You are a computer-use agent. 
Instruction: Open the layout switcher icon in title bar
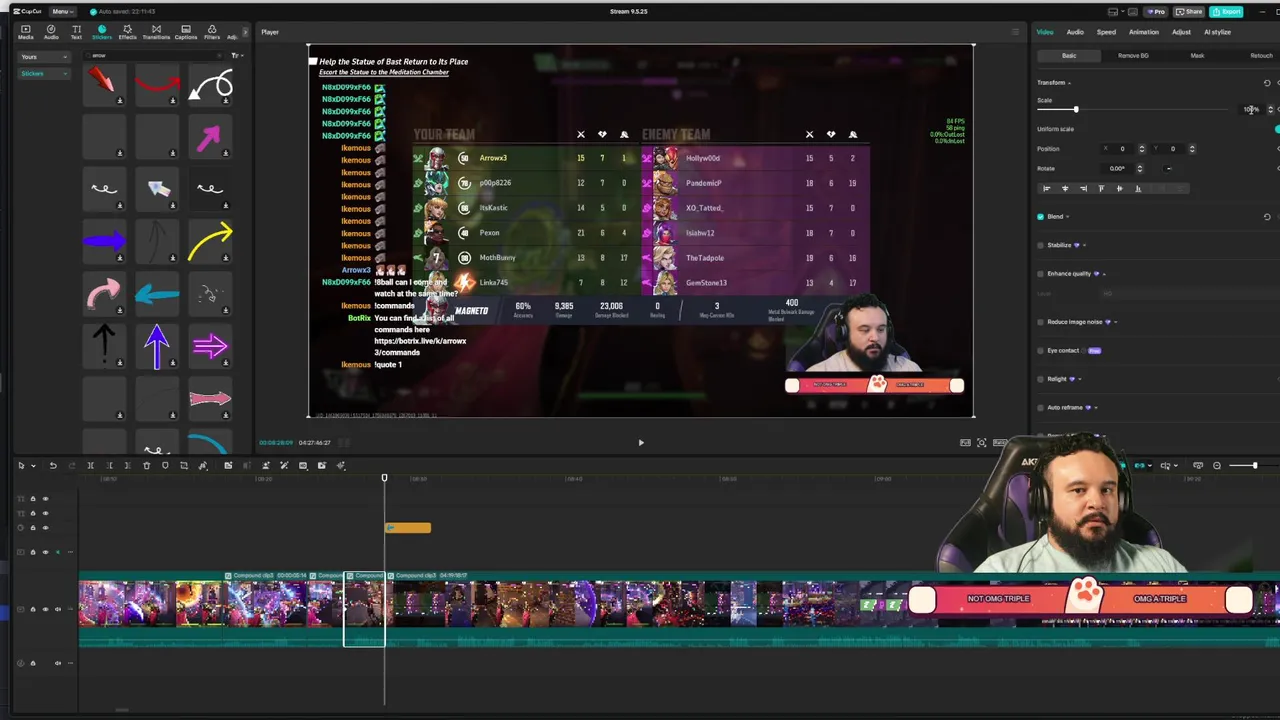(1113, 12)
